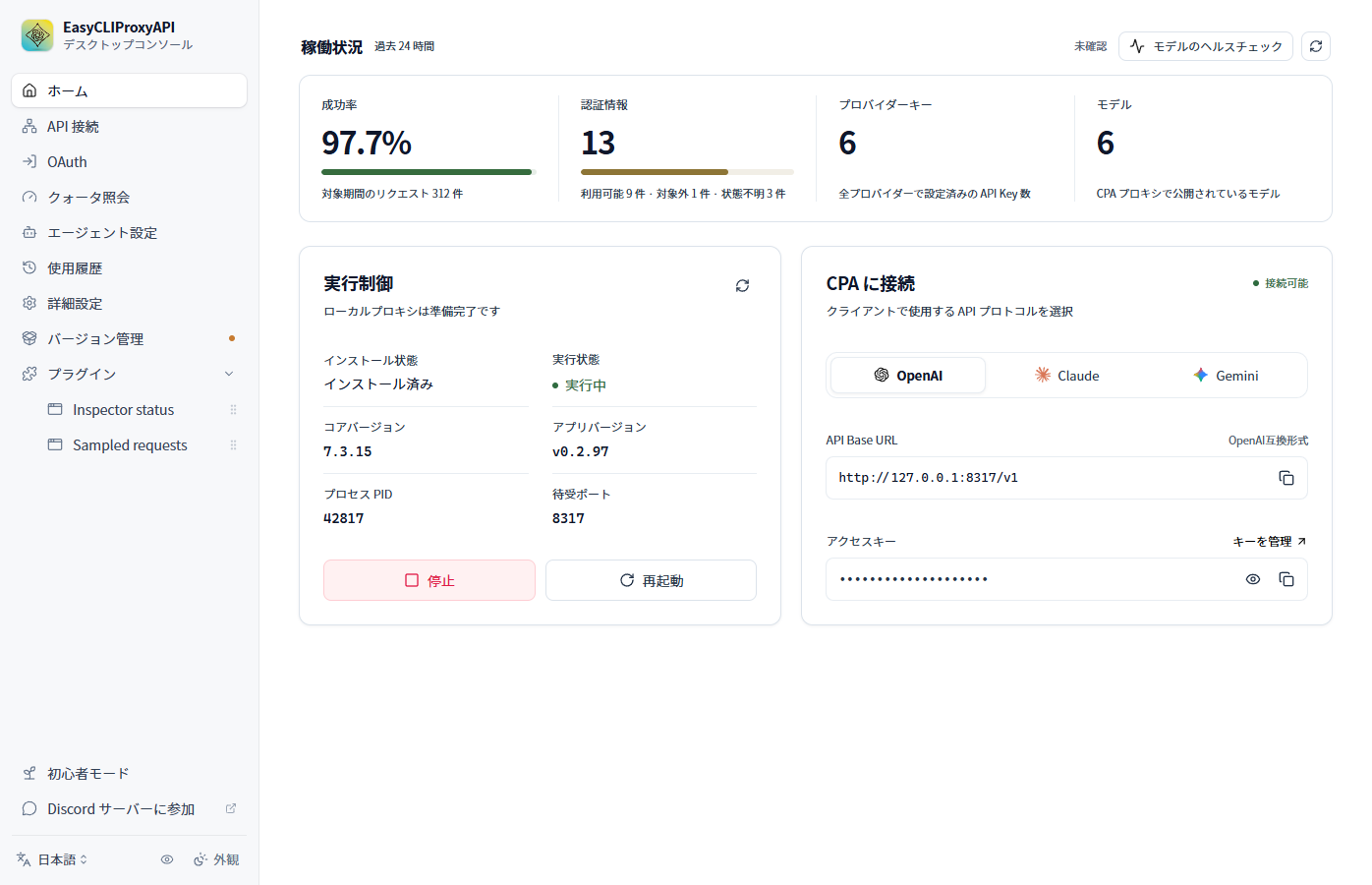Stop the proxy with 停止 button

[x=429, y=580]
